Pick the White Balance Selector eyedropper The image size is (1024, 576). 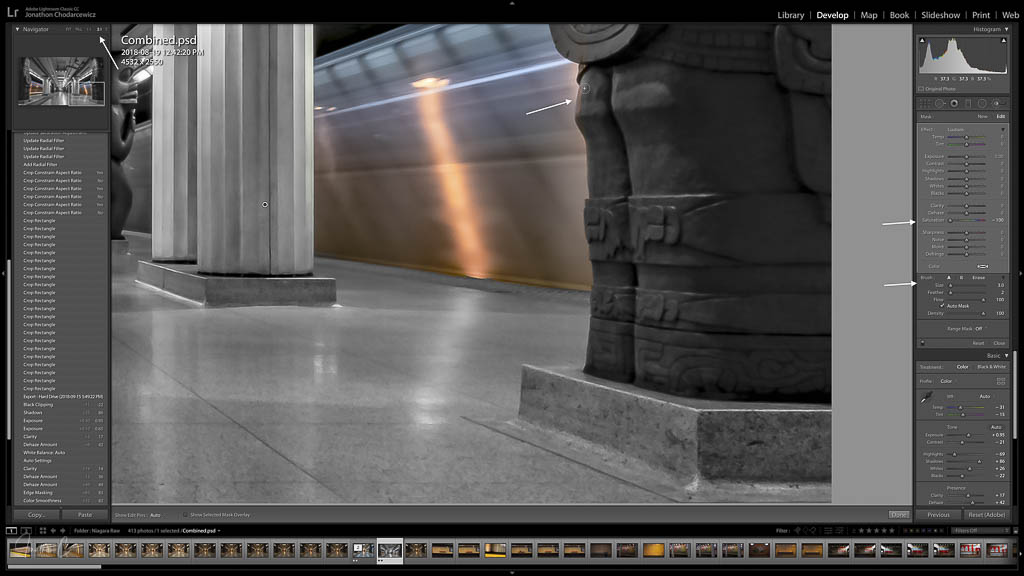pyautogui.click(x=926, y=399)
